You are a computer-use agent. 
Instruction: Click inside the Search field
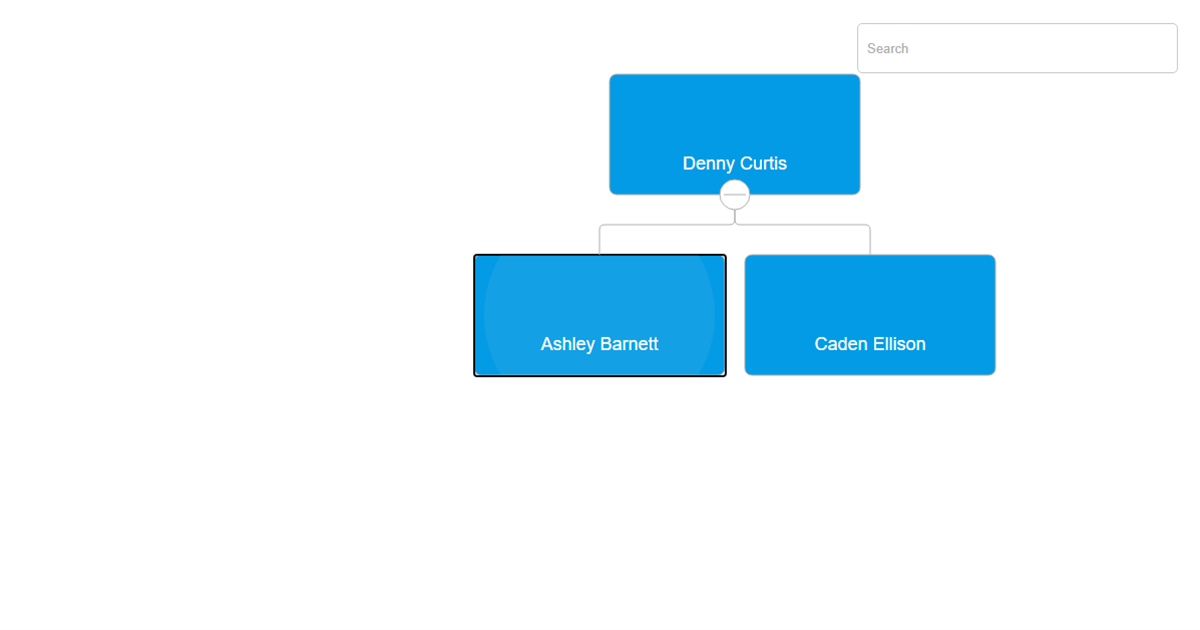[x=1017, y=48]
